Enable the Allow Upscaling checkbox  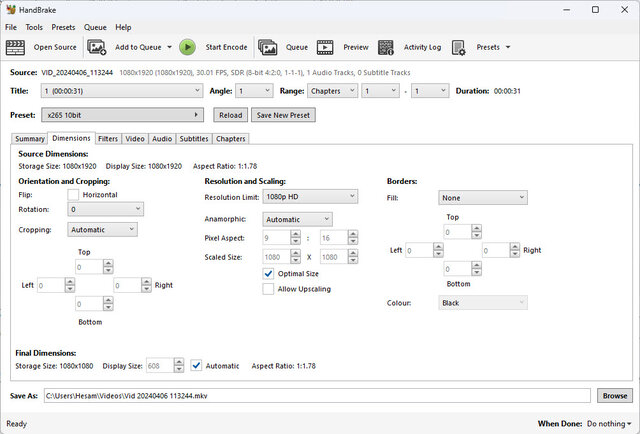268,289
